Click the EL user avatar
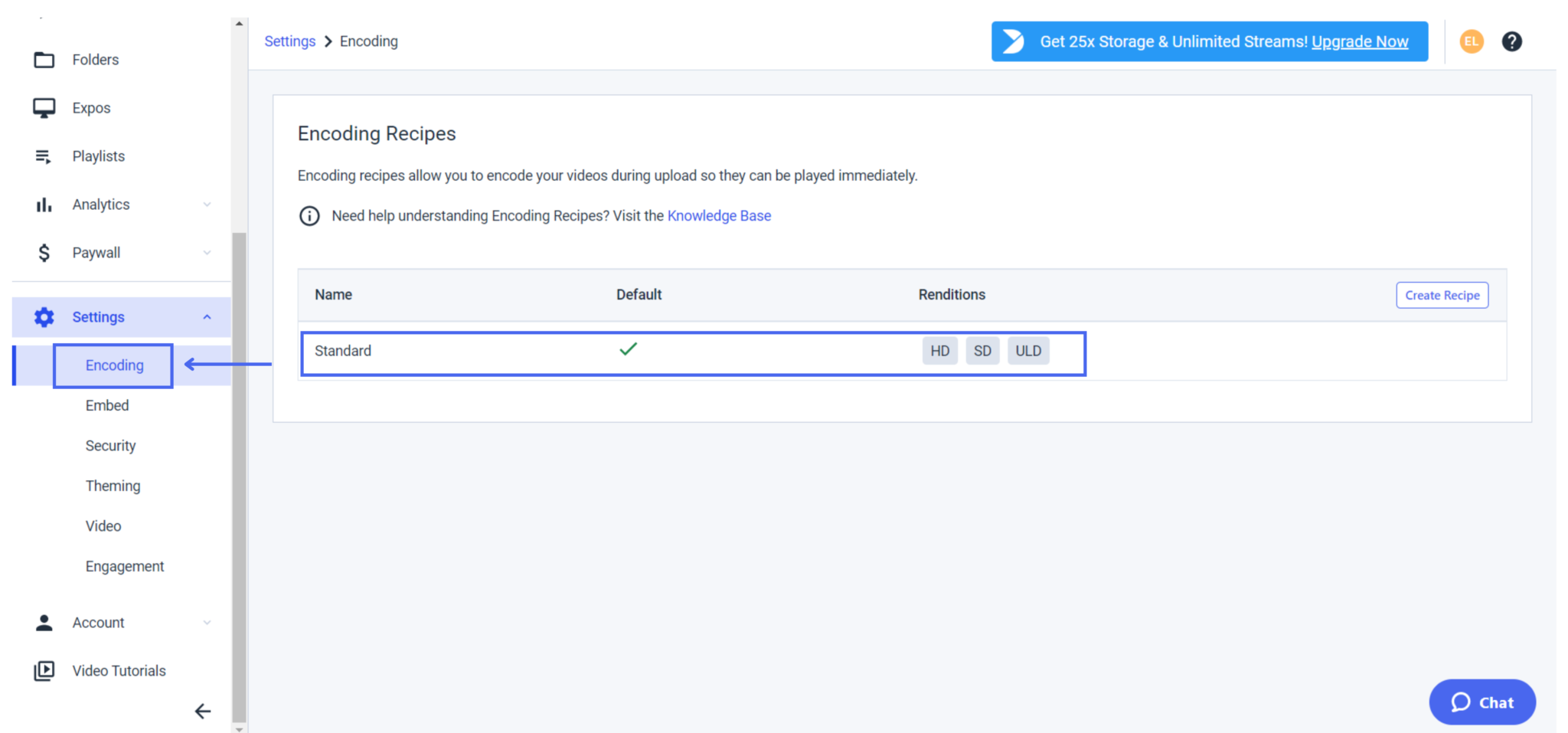This screenshot has width=1568, height=733. (x=1472, y=41)
